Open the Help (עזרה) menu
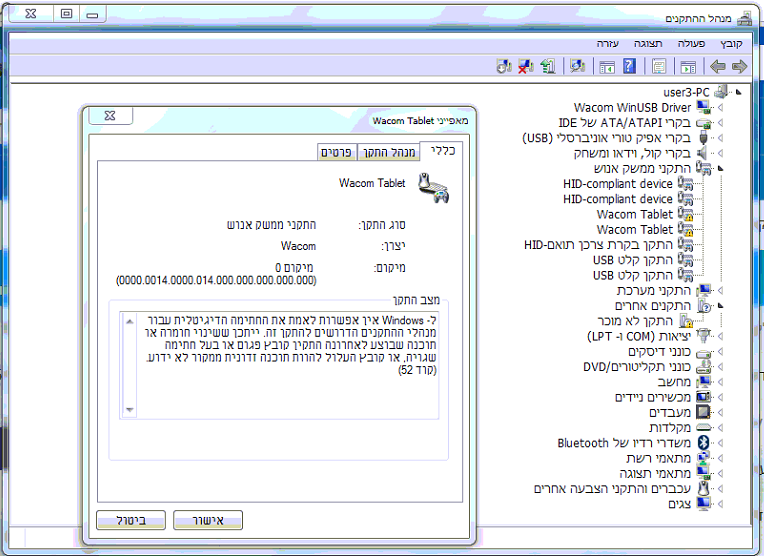The image size is (764, 556). click(608, 43)
